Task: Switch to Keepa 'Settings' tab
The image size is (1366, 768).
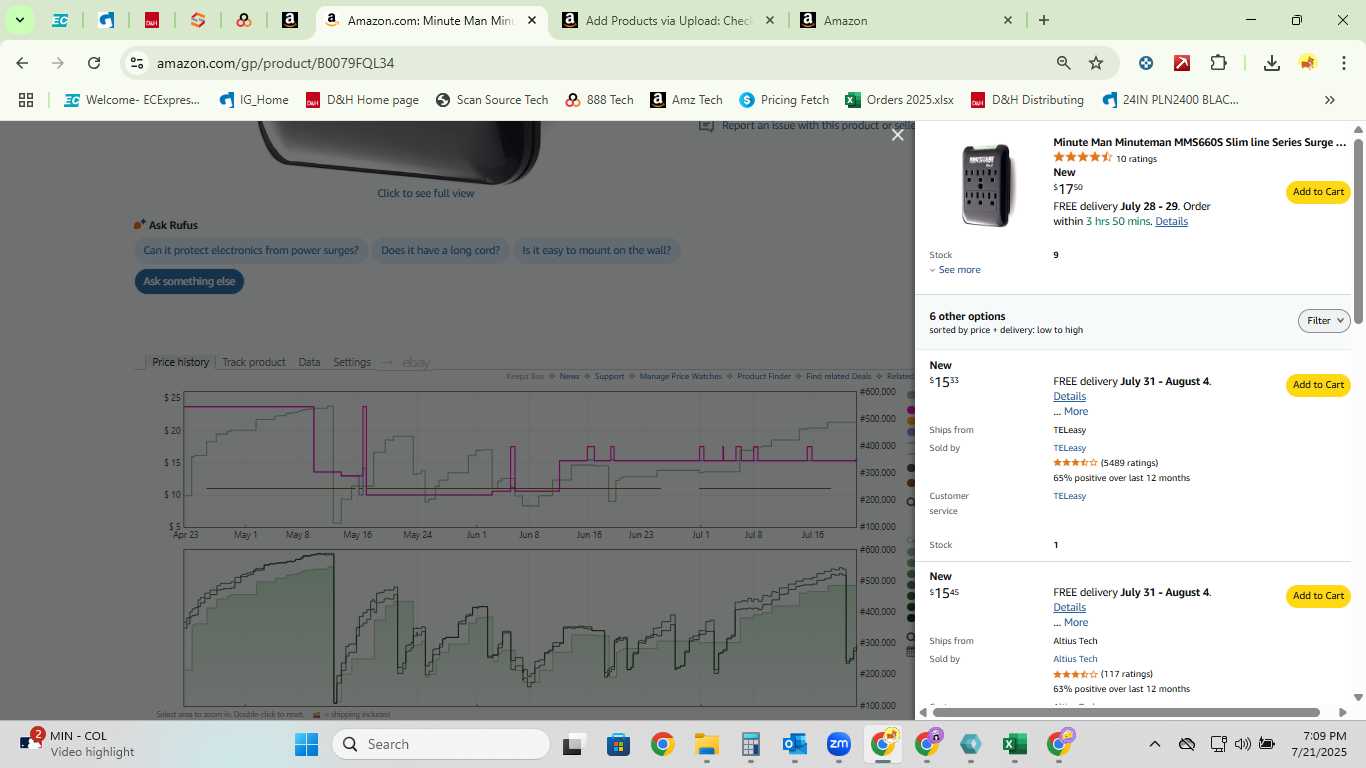Action: pos(352,362)
